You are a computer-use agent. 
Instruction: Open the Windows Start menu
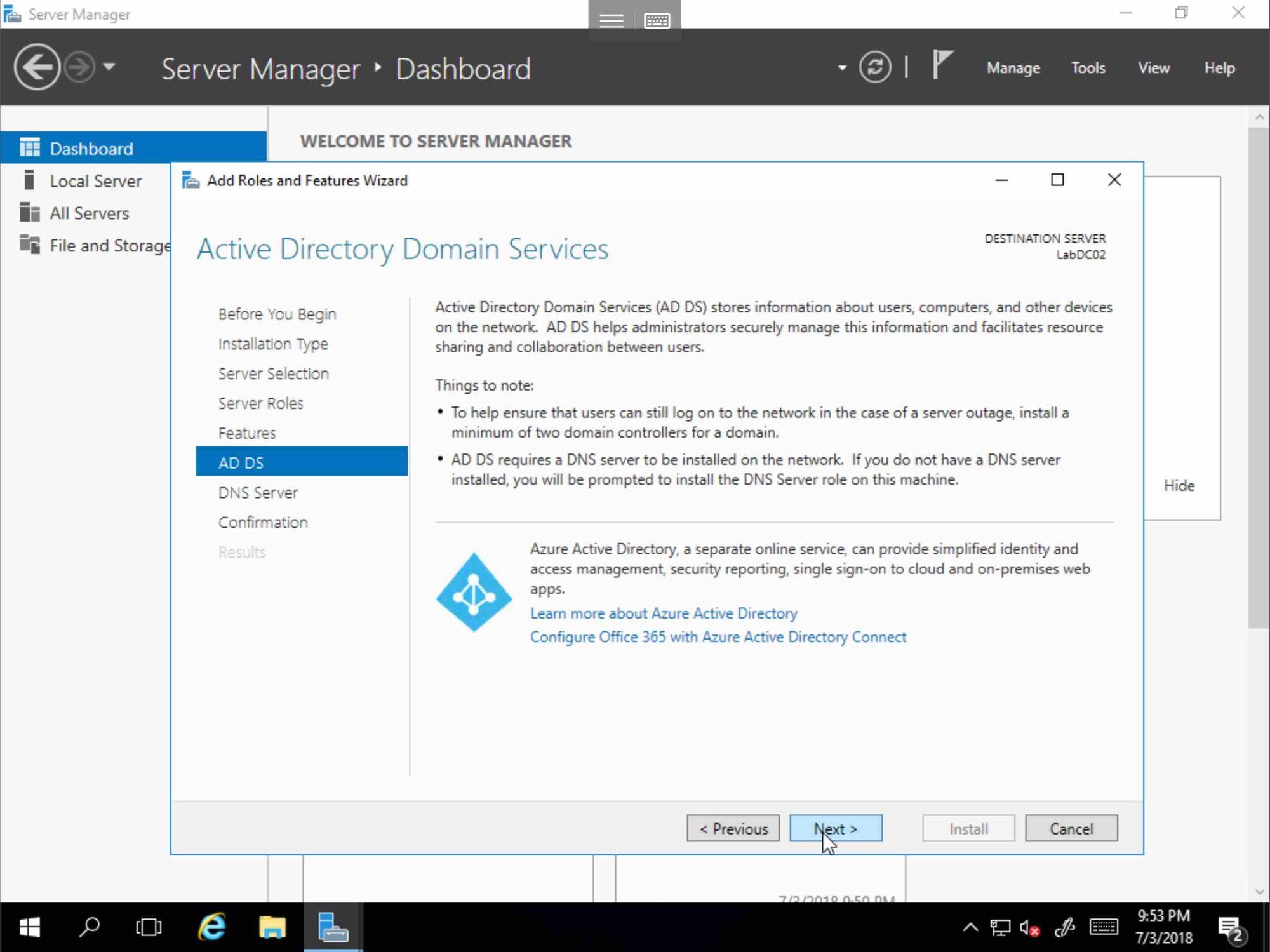tap(29, 928)
